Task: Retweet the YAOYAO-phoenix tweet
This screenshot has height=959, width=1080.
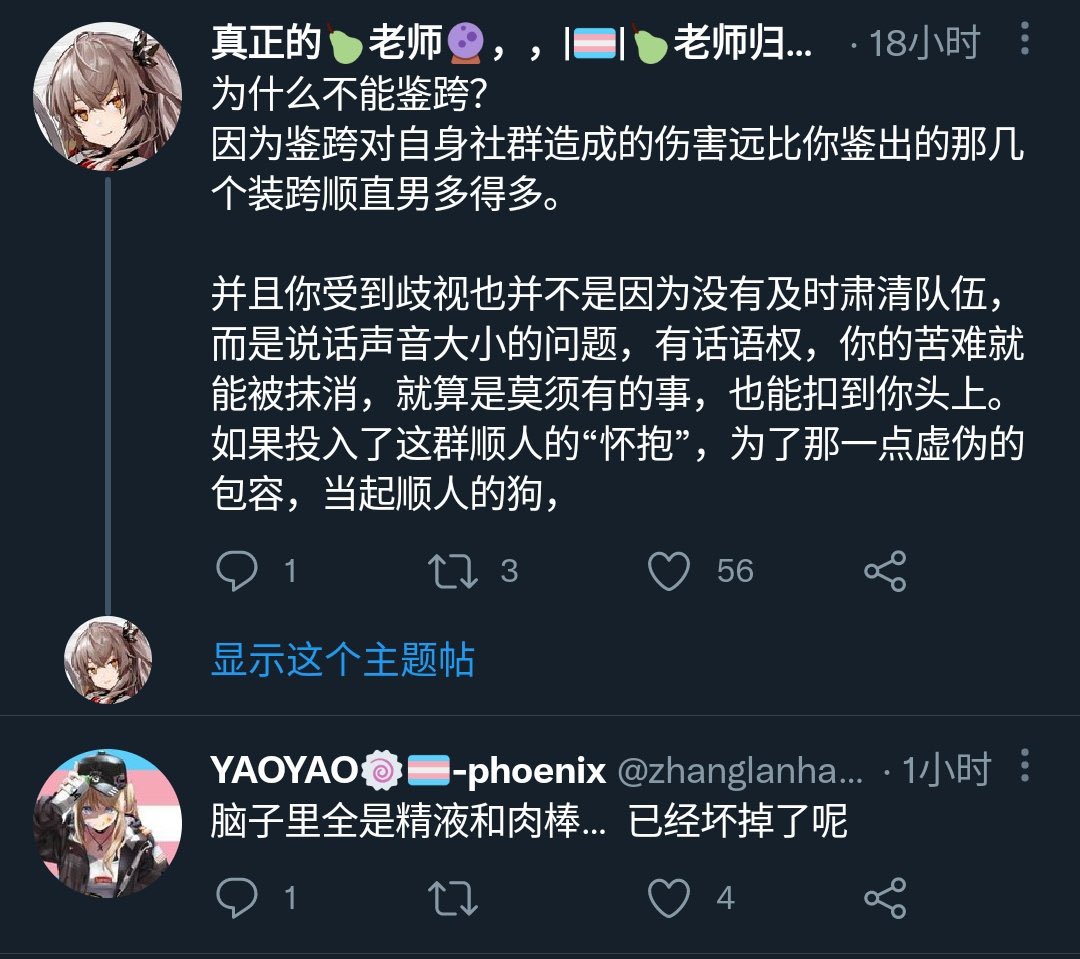Action: tap(453, 898)
